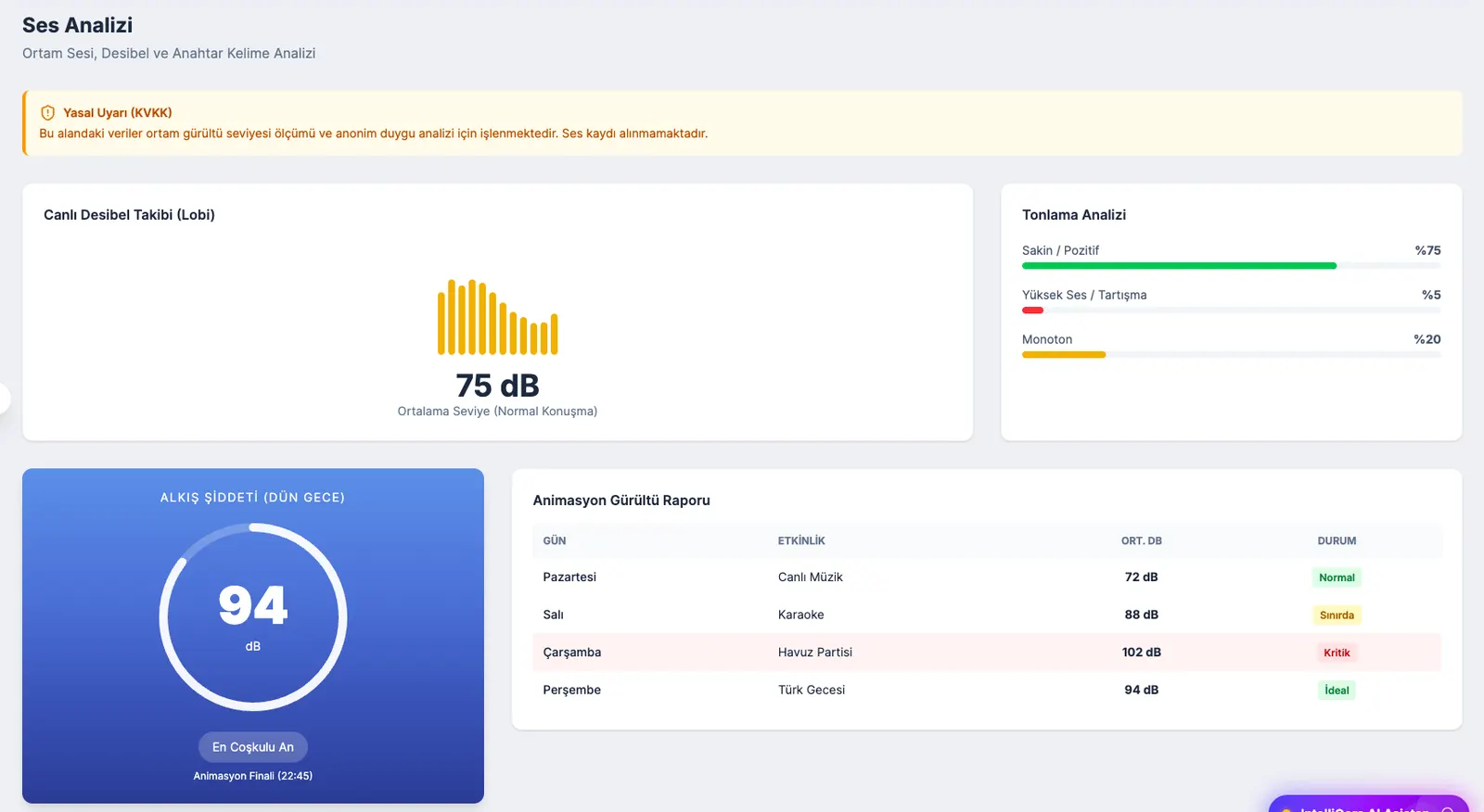
Task: Click the Karaoke event cell
Action: coord(801,615)
